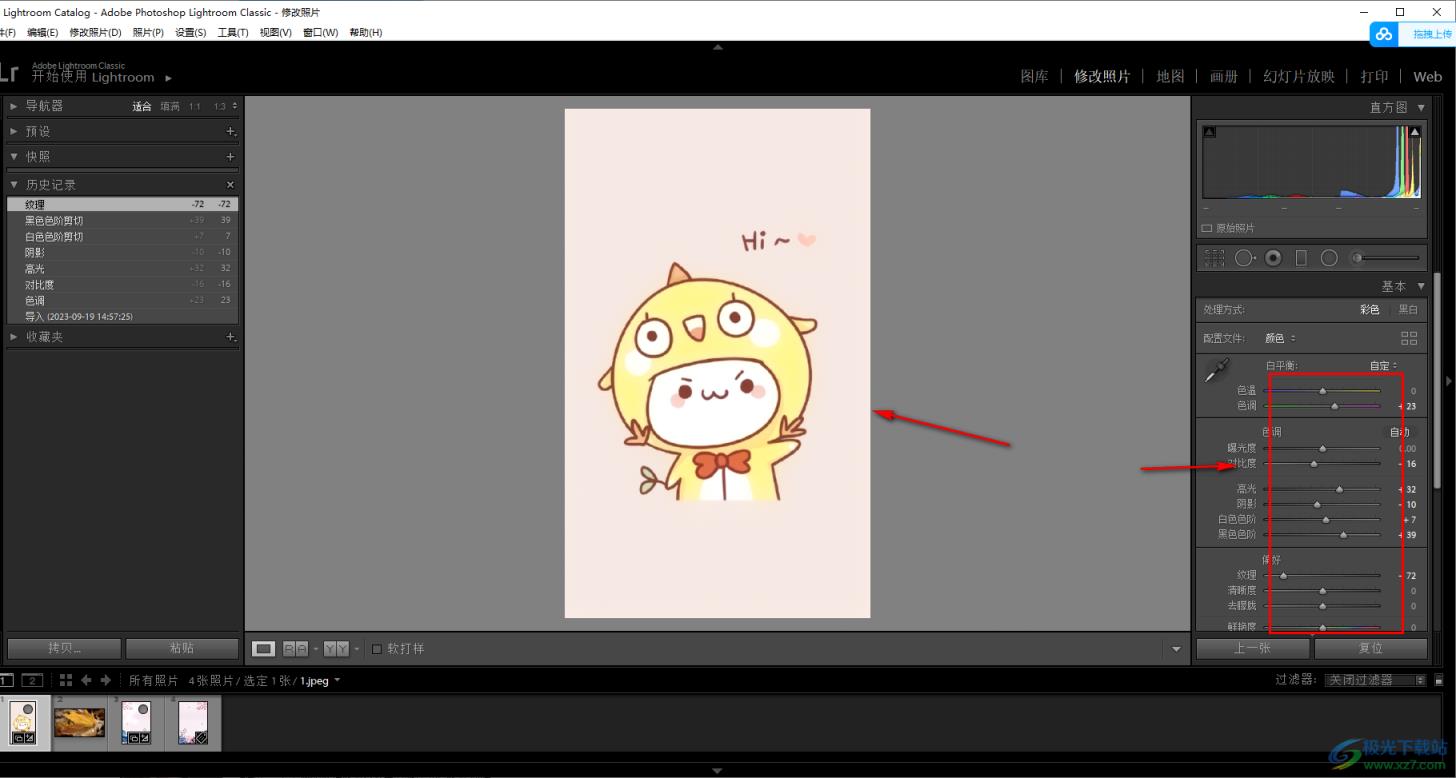1456x778 pixels.
Task: Toggle highlight clipping indicator in histogram
Action: pos(1415,132)
